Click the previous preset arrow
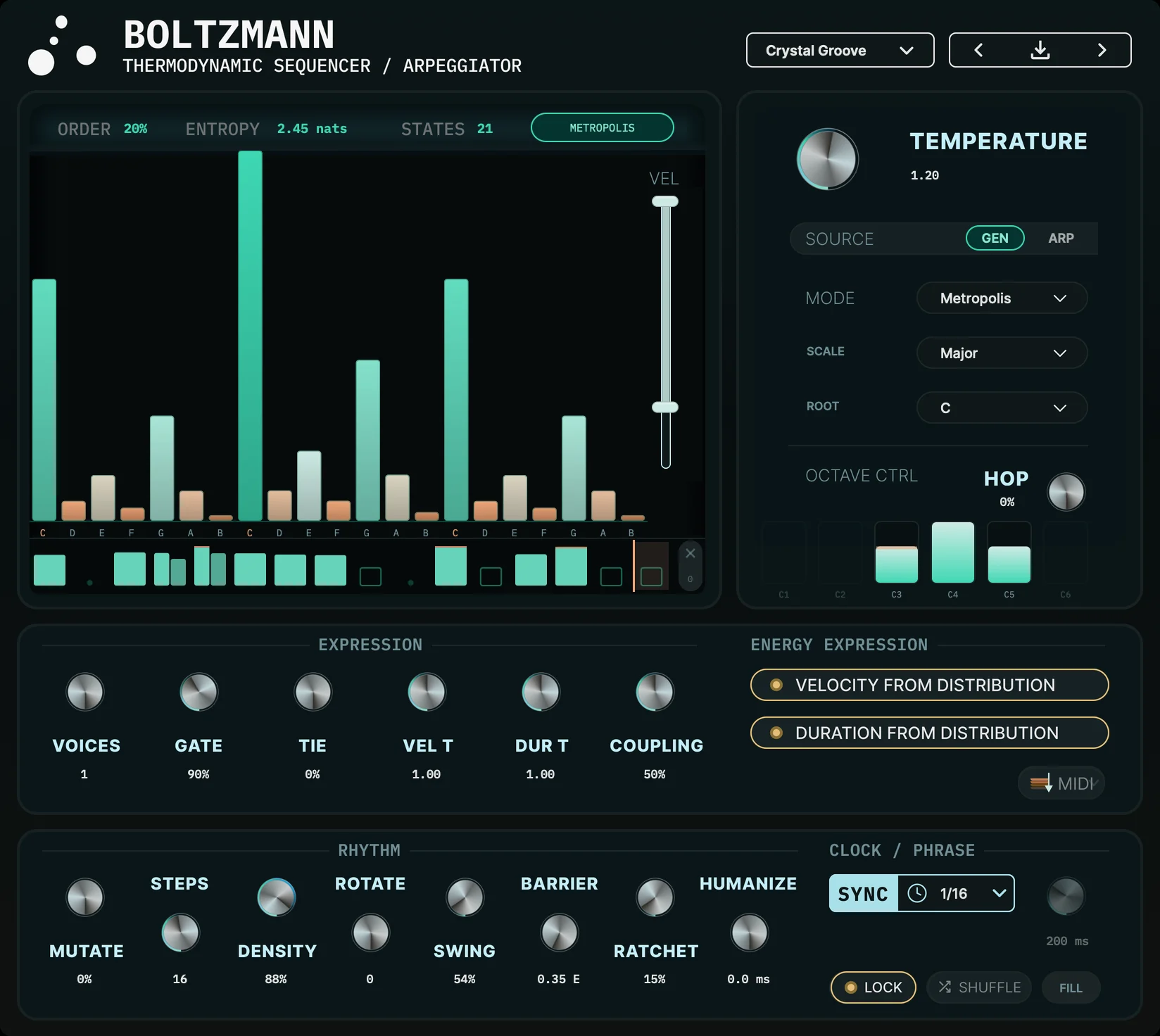This screenshot has height=1036, width=1160. 978,50
